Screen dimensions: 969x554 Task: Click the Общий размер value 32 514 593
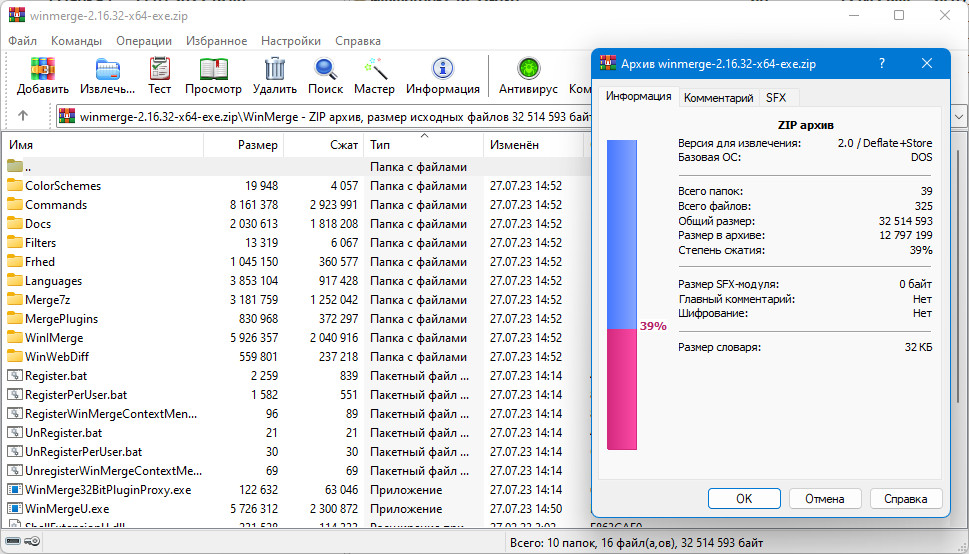click(x=905, y=221)
